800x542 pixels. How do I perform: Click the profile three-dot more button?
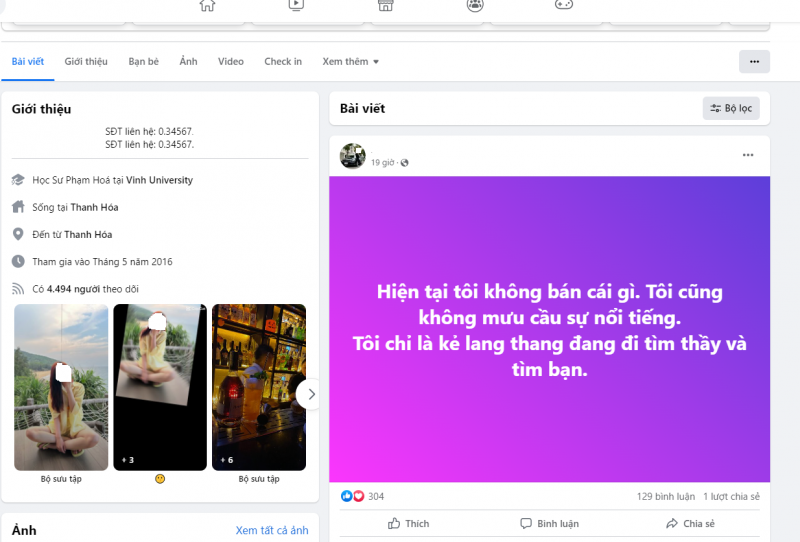[x=754, y=61]
